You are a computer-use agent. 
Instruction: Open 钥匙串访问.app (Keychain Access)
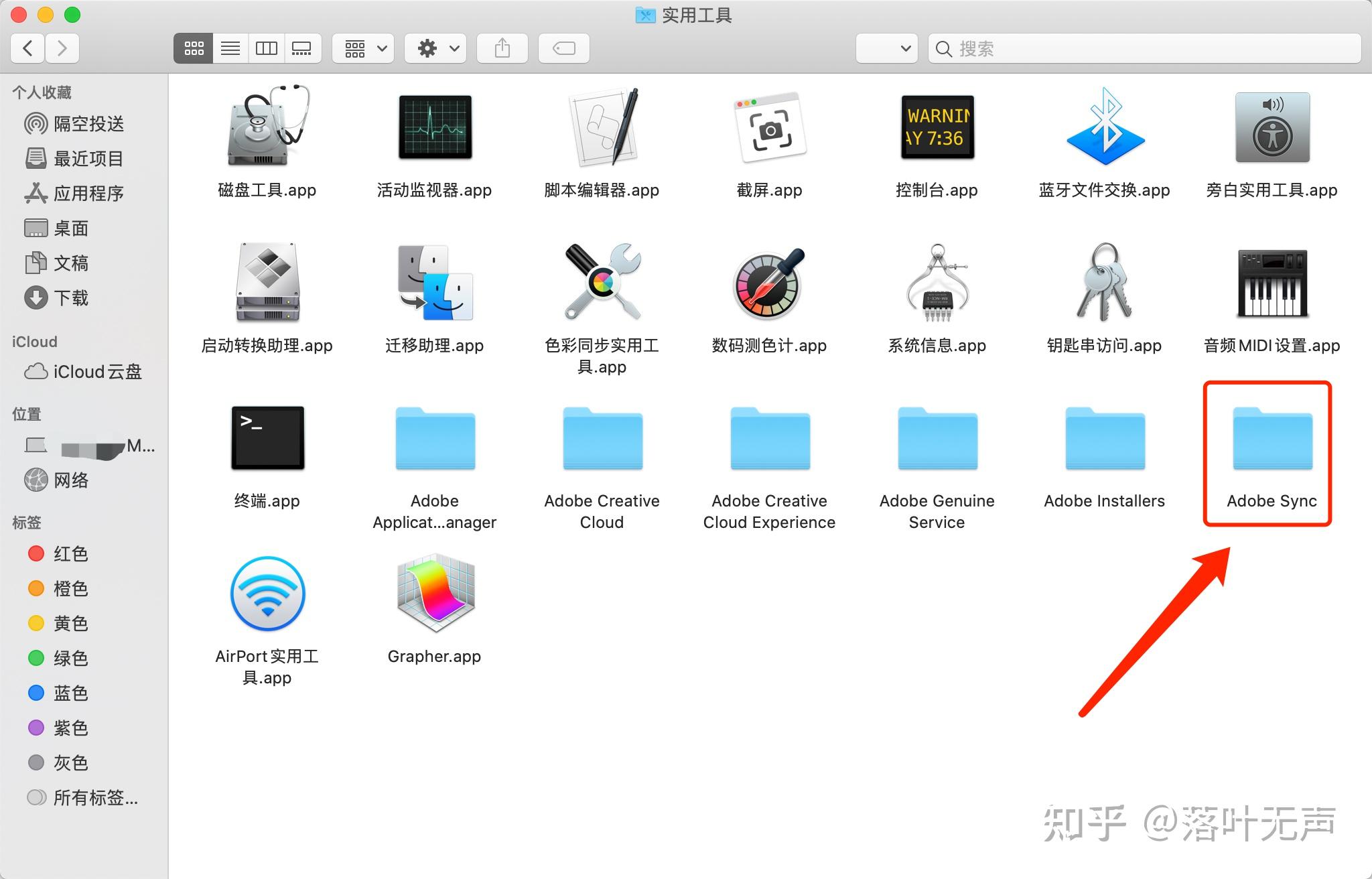click(x=1105, y=283)
